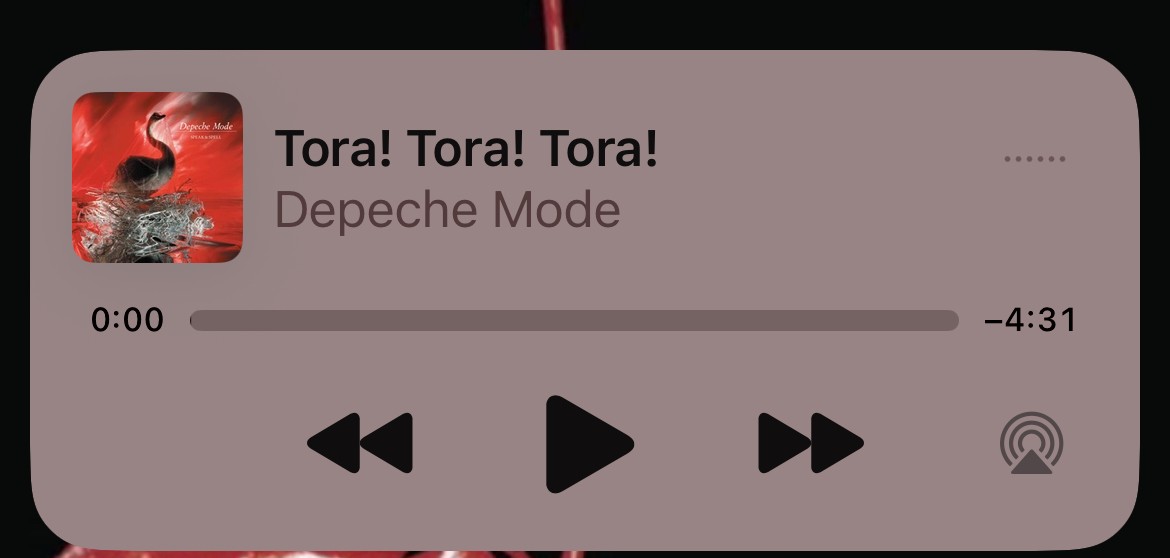The height and width of the screenshot is (558, 1170).
Task: Skip back with the rewind icon
Action: point(360,443)
